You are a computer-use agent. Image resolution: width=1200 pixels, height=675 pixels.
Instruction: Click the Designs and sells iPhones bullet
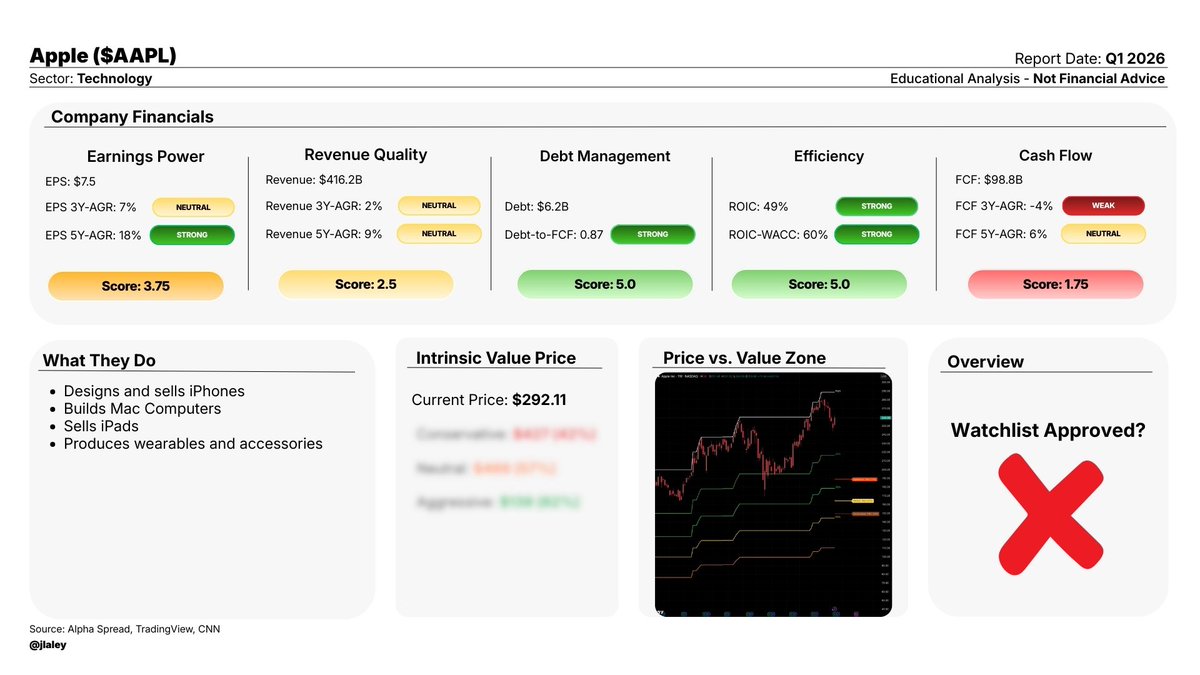coord(154,391)
